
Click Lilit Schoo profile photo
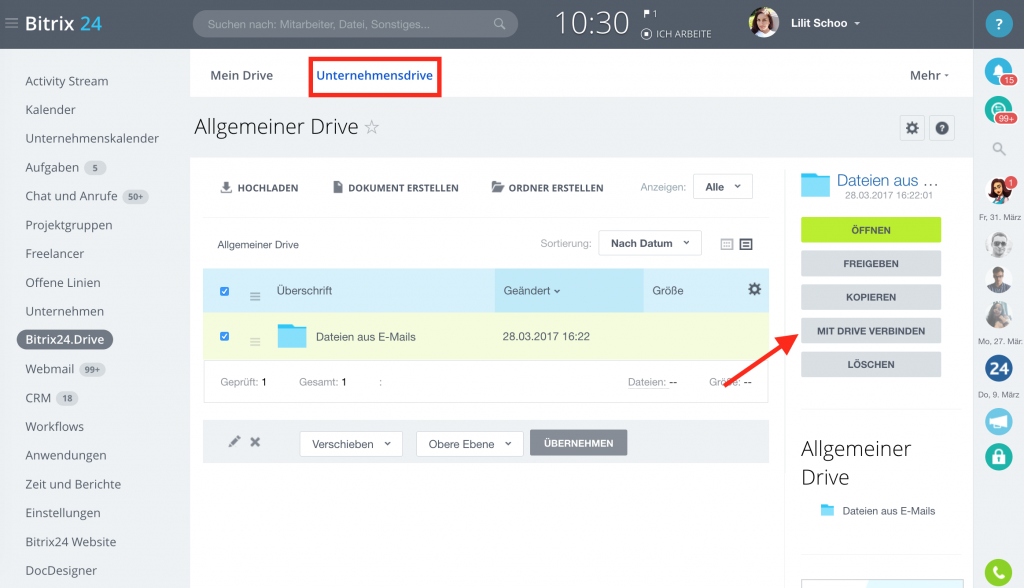763,23
